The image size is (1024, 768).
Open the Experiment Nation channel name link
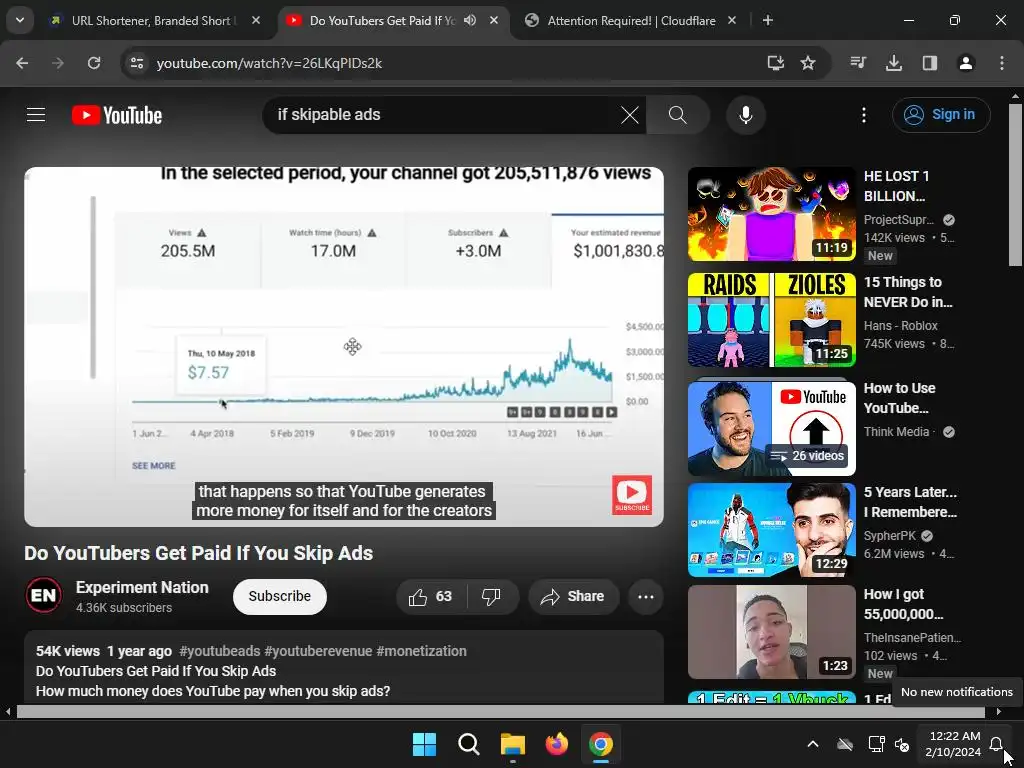[142, 587]
